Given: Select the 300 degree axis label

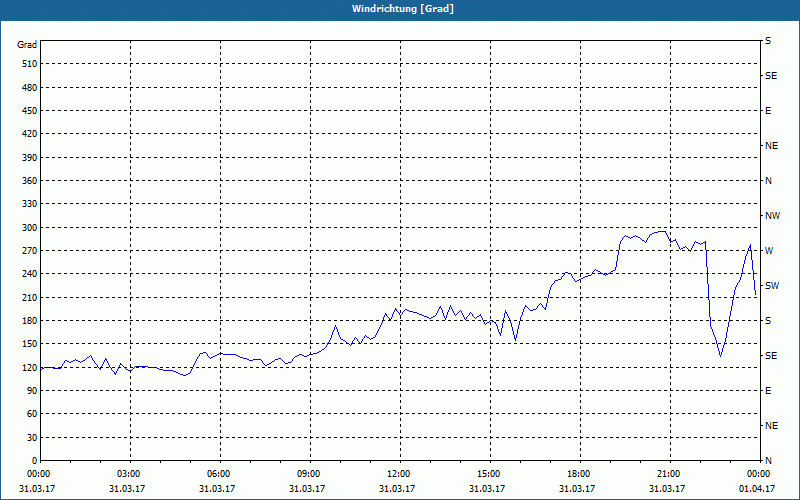Looking at the screenshot, I should 30,227.
